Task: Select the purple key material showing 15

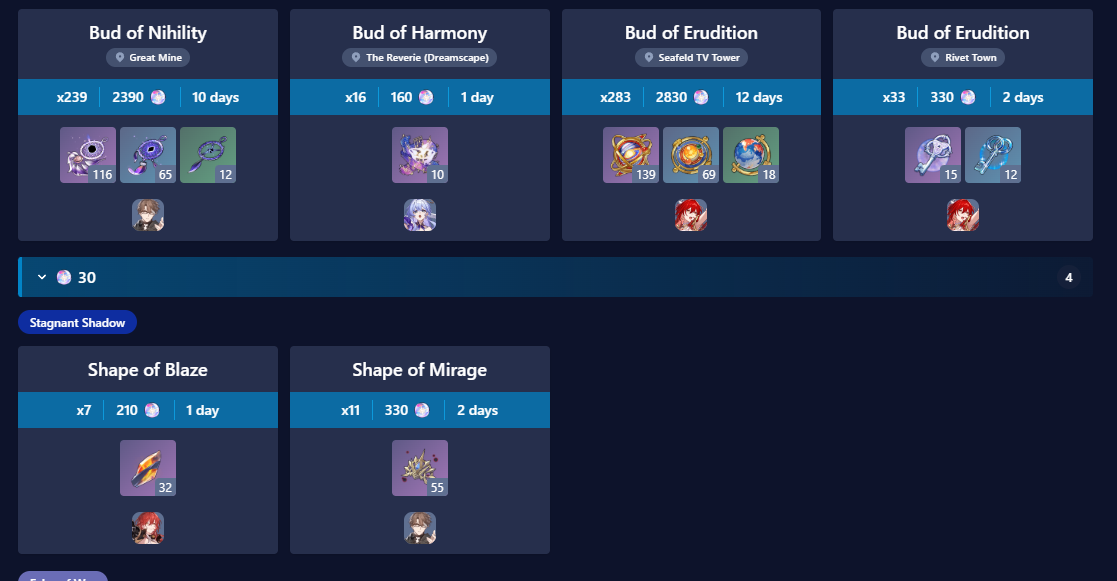Action: tap(932, 155)
